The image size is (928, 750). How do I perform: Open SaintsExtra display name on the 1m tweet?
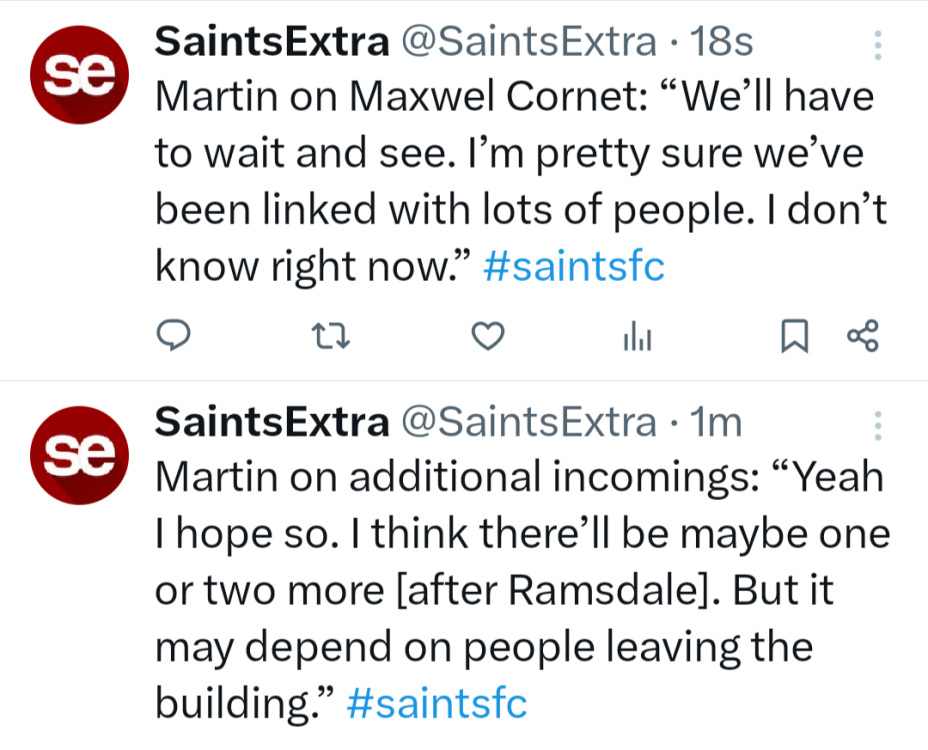coord(271,424)
